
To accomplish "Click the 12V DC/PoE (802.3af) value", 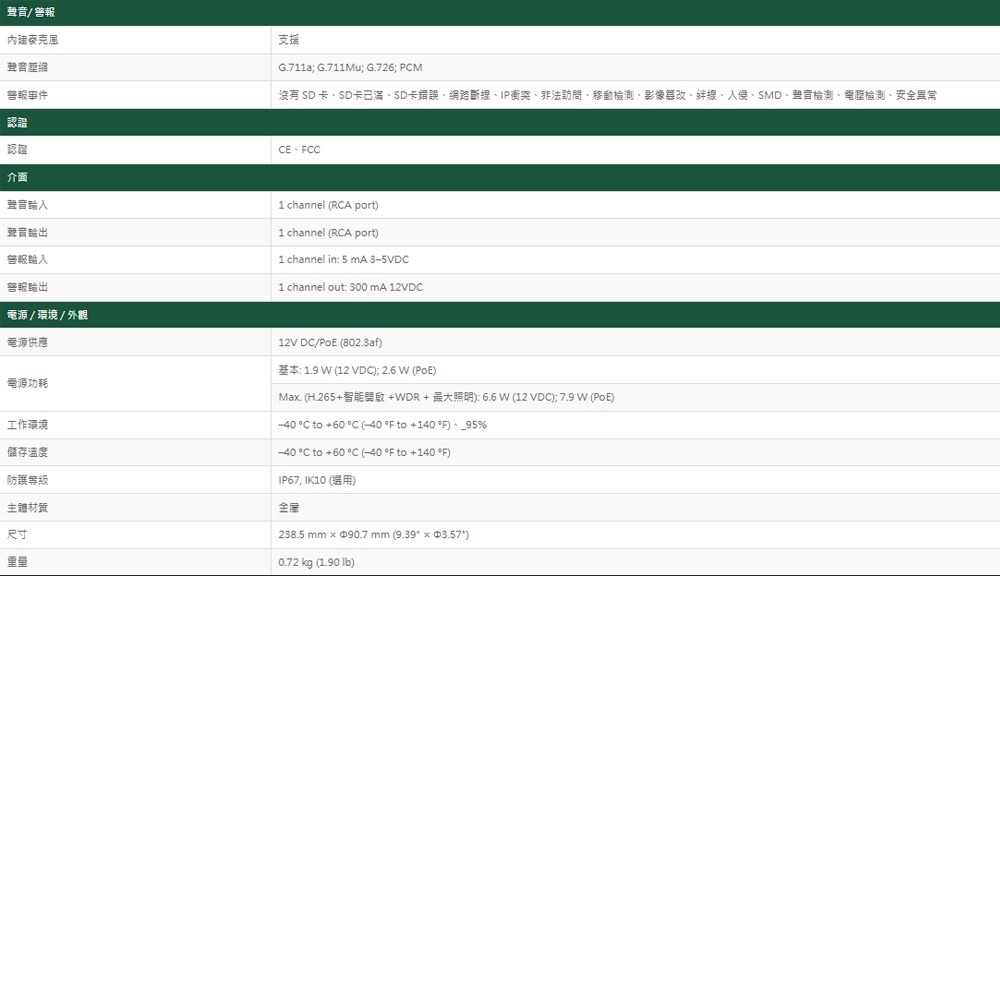I will pos(330,342).
